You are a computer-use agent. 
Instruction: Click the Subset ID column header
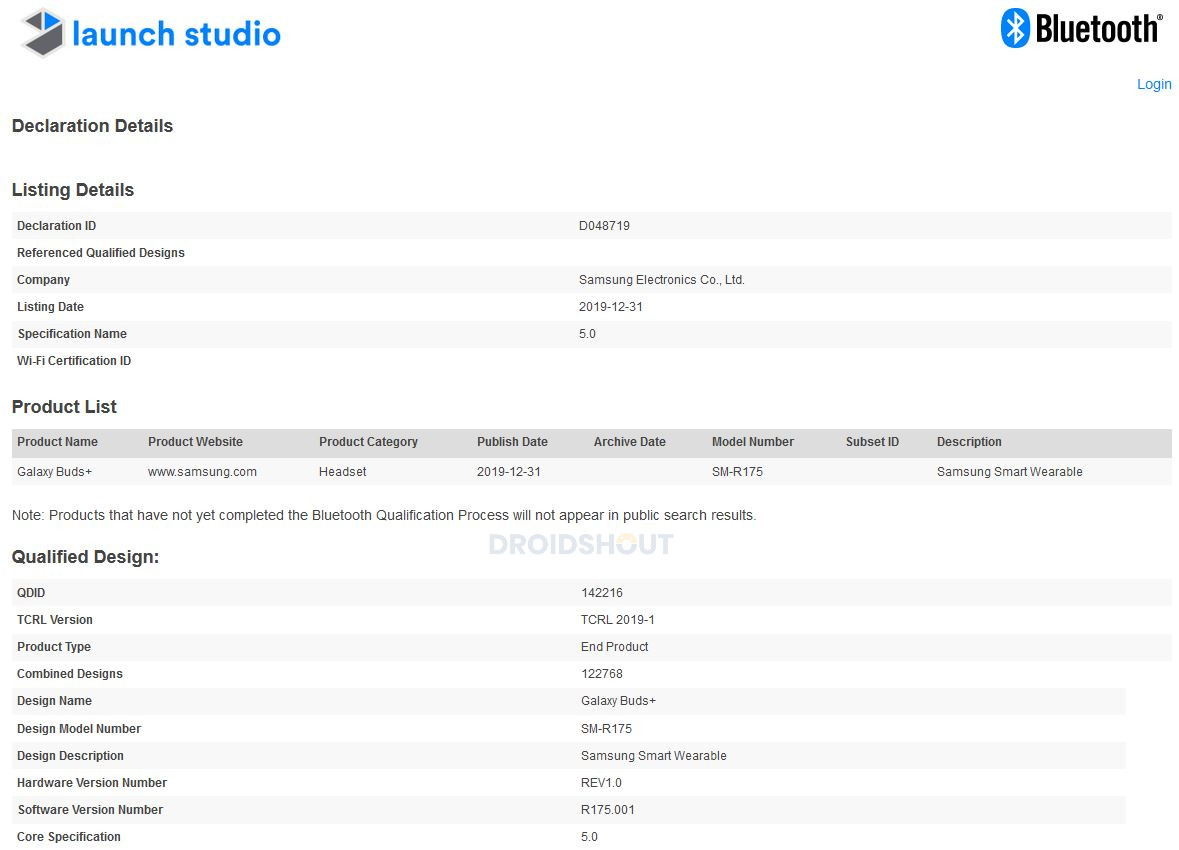click(x=872, y=442)
